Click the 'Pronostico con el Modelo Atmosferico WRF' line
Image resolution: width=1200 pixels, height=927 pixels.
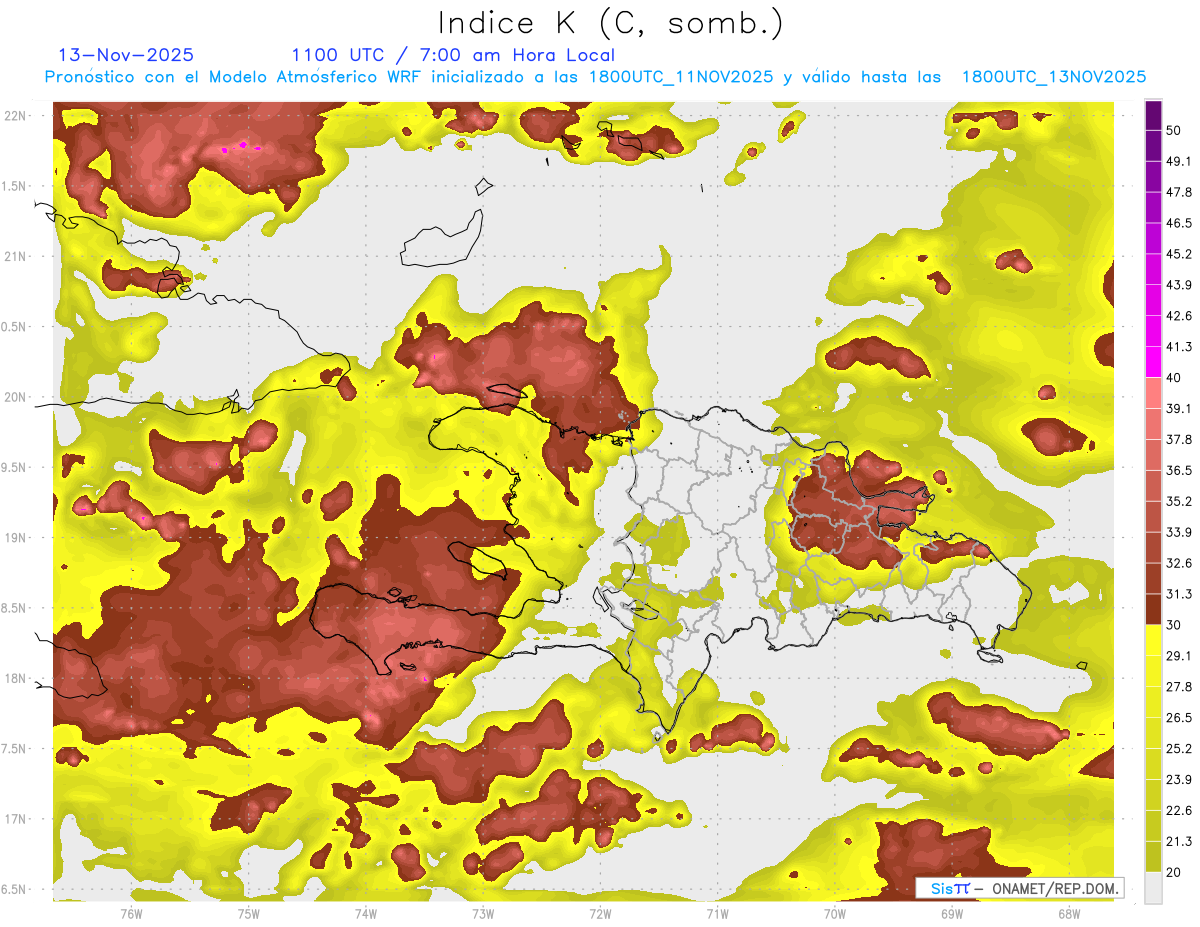(594, 77)
